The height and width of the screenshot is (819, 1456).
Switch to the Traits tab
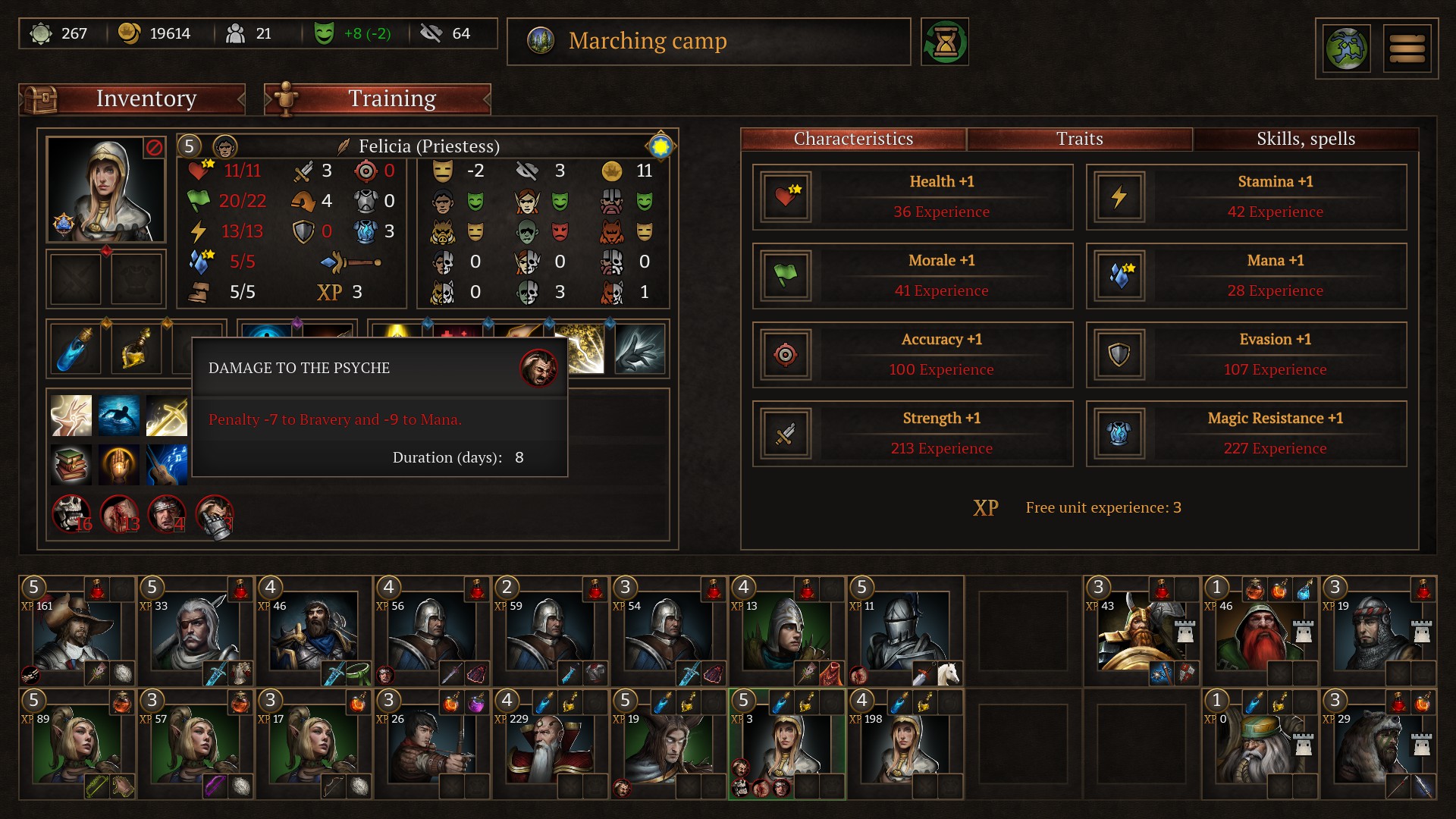coord(1080,139)
